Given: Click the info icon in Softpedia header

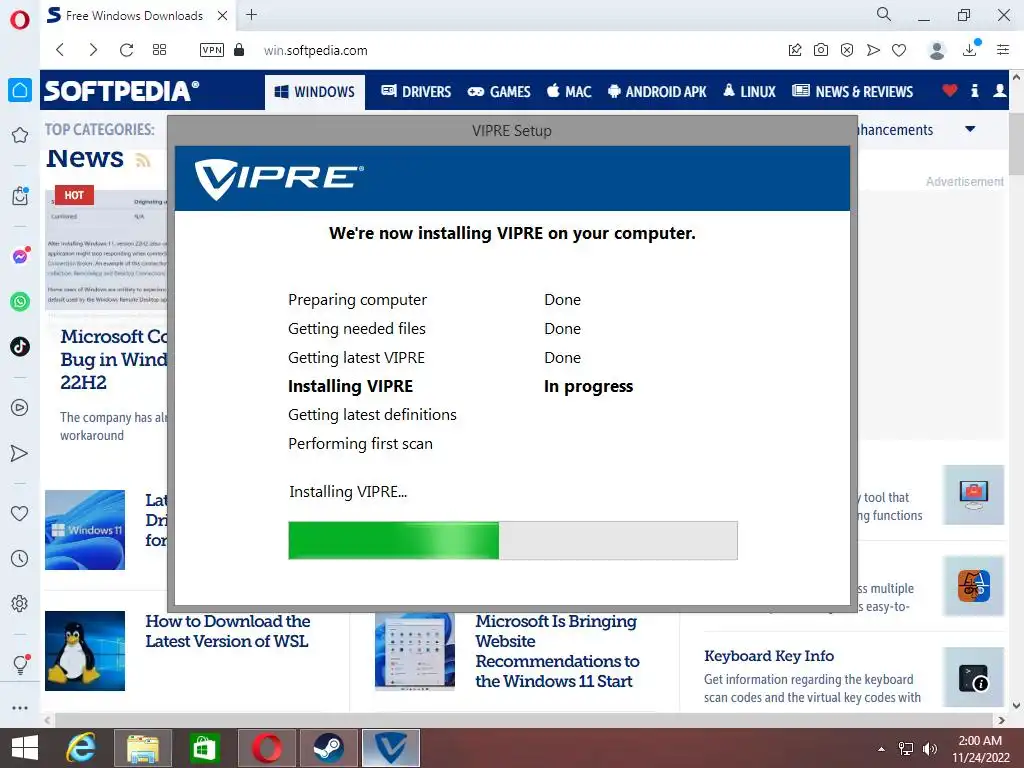Looking at the screenshot, I should point(974,91).
